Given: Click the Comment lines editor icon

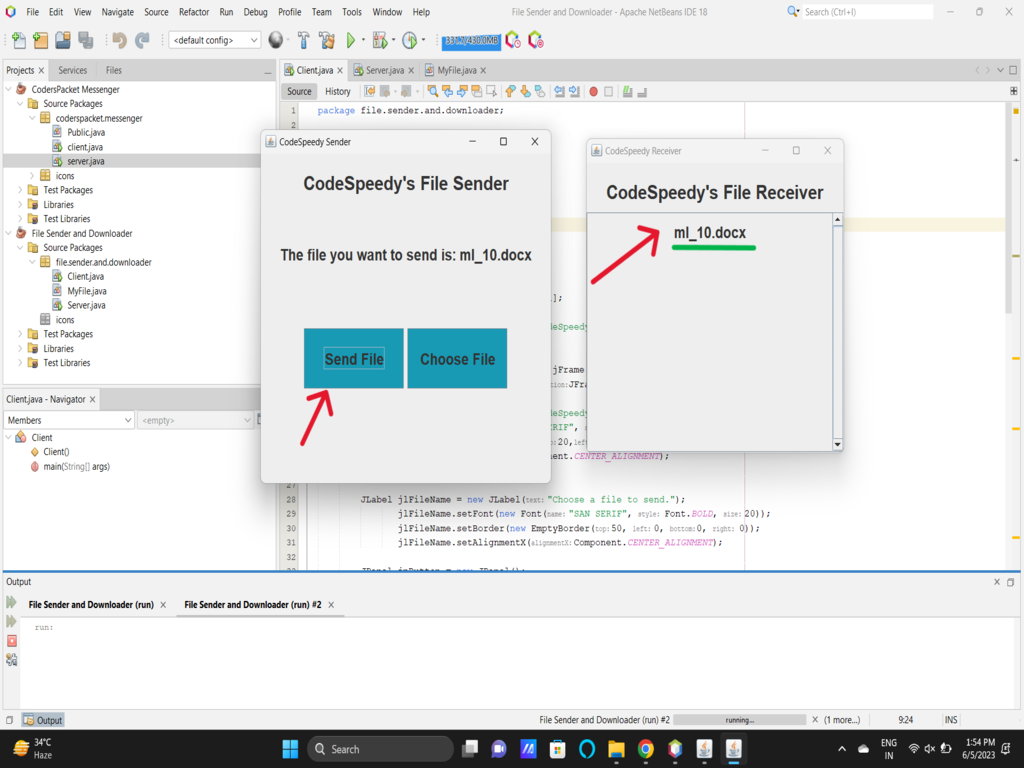Looking at the screenshot, I should [627, 91].
